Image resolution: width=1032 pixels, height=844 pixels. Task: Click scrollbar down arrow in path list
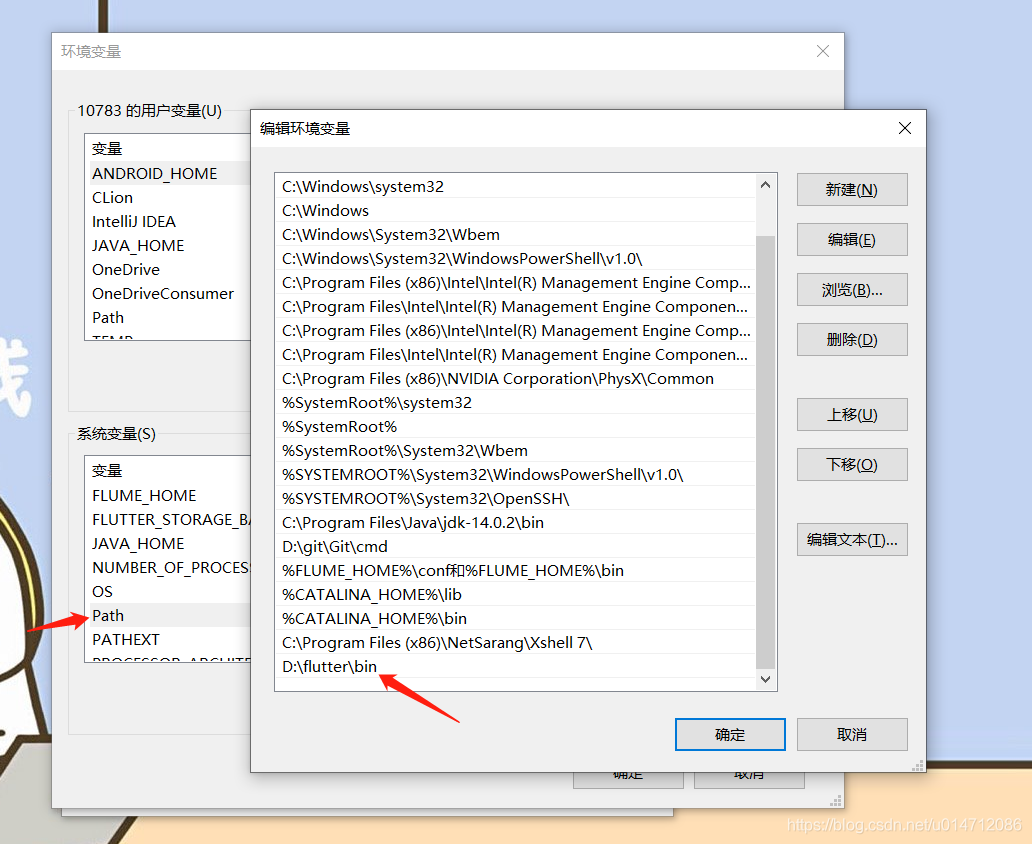765,679
